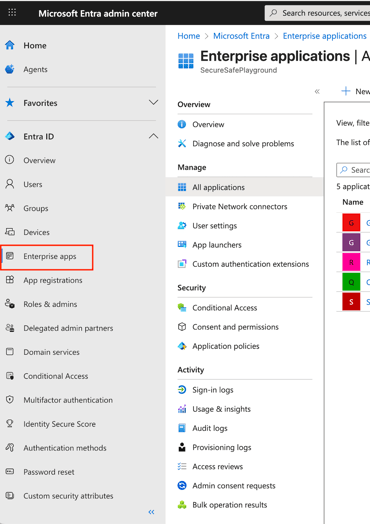Collapse the Entra ID section chevron

[x=153, y=136]
